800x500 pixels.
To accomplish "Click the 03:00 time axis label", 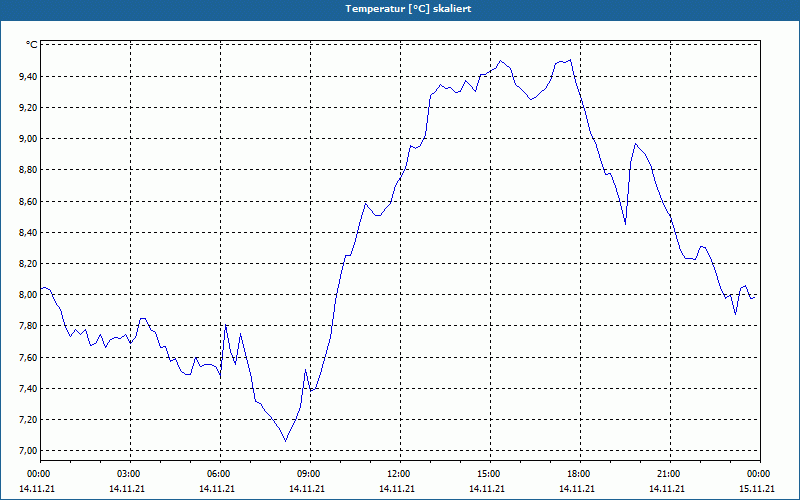I will (130, 474).
